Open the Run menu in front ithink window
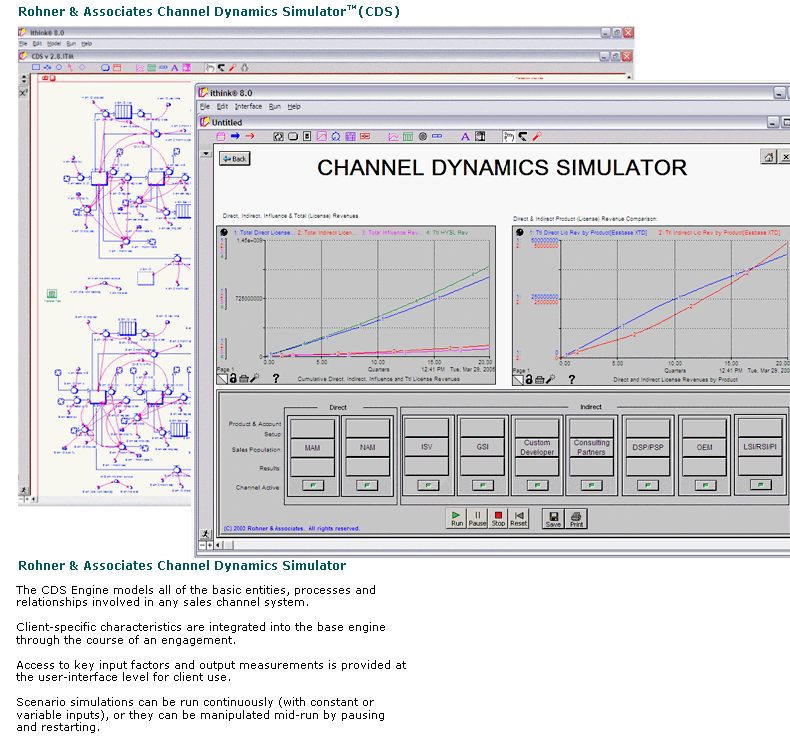The height and width of the screenshot is (744, 790). click(275, 107)
